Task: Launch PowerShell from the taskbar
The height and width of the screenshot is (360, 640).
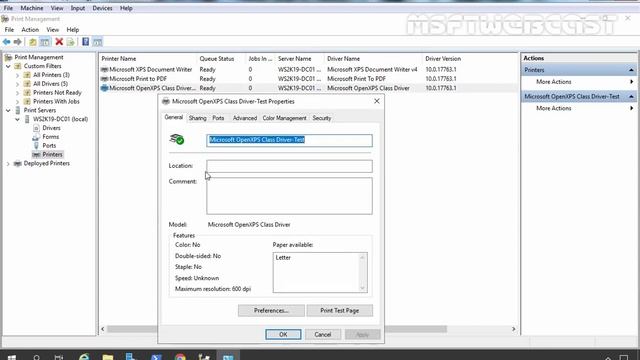Action: pos(156,357)
